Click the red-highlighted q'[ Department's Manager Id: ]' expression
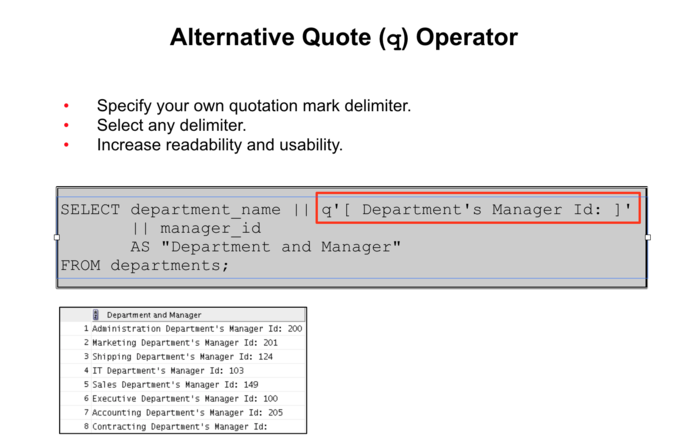This screenshot has width=700, height=444. pyautogui.click(x=478, y=208)
